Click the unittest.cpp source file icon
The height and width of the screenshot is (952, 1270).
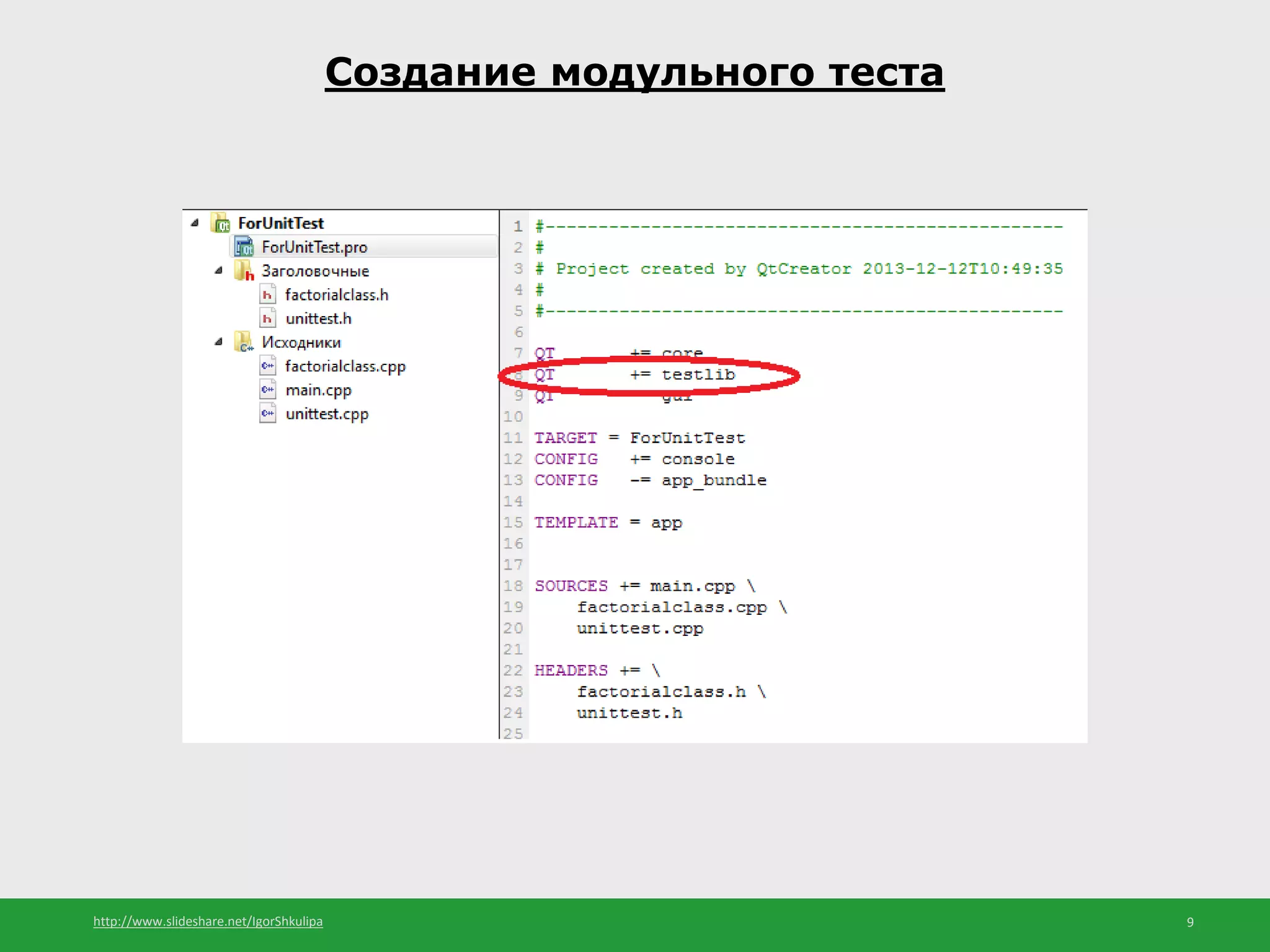tap(267, 413)
